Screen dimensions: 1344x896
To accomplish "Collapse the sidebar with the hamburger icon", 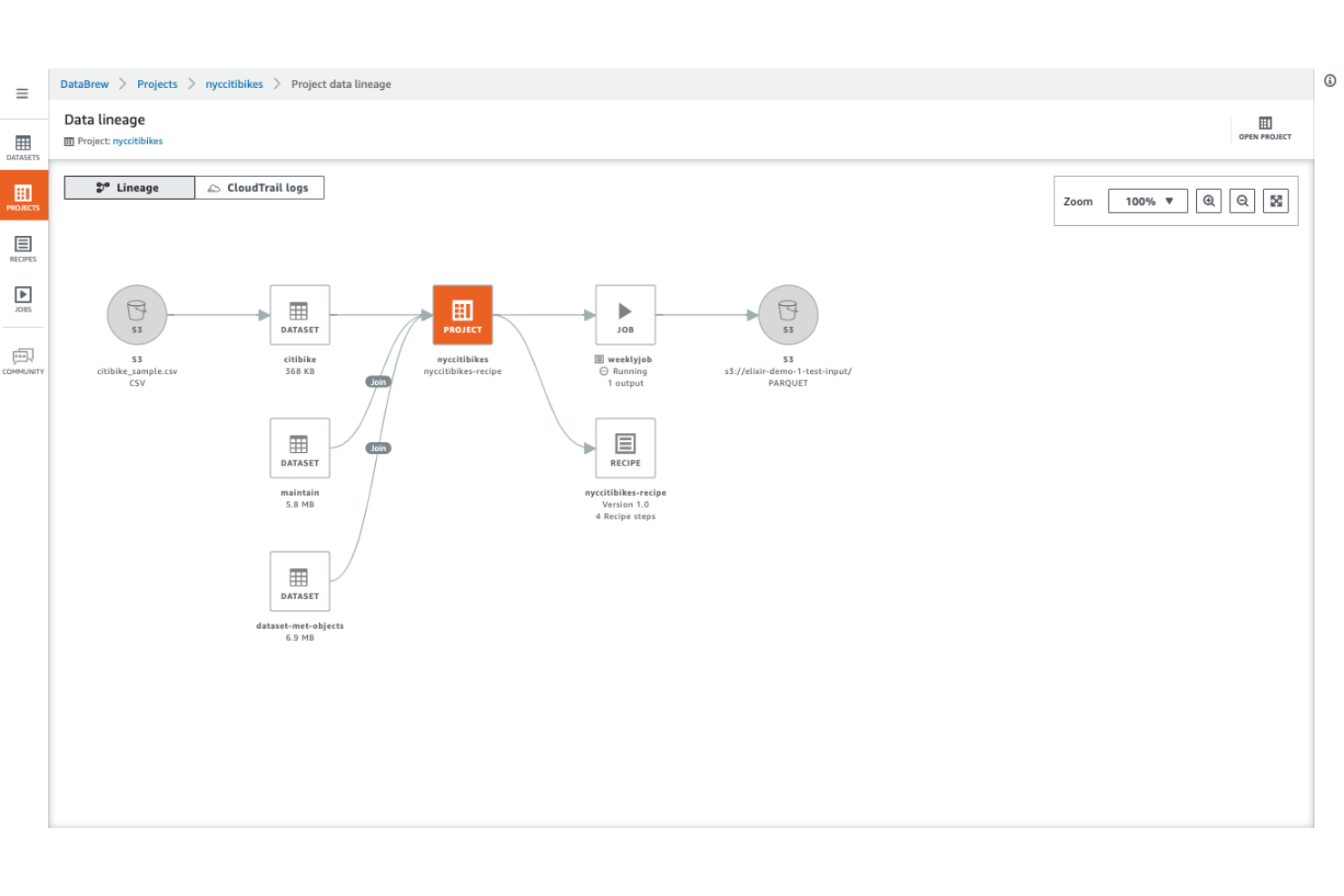I will [x=21, y=93].
